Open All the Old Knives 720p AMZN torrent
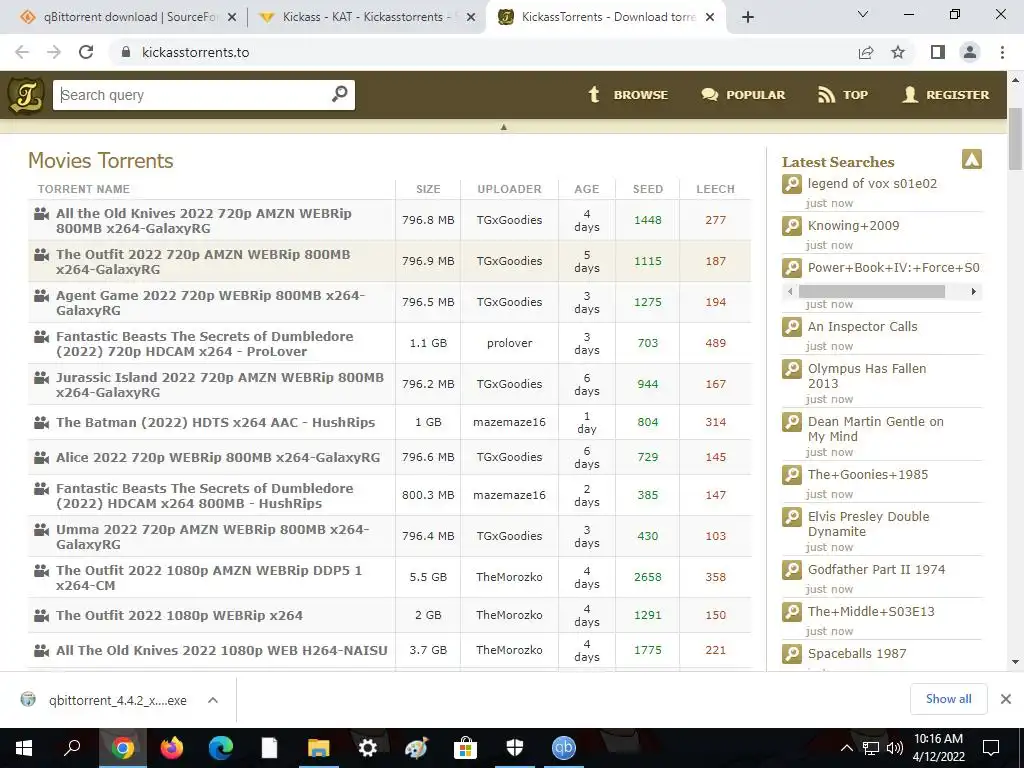The width and height of the screenshot is (1024, 768). [x=204, y=221]
